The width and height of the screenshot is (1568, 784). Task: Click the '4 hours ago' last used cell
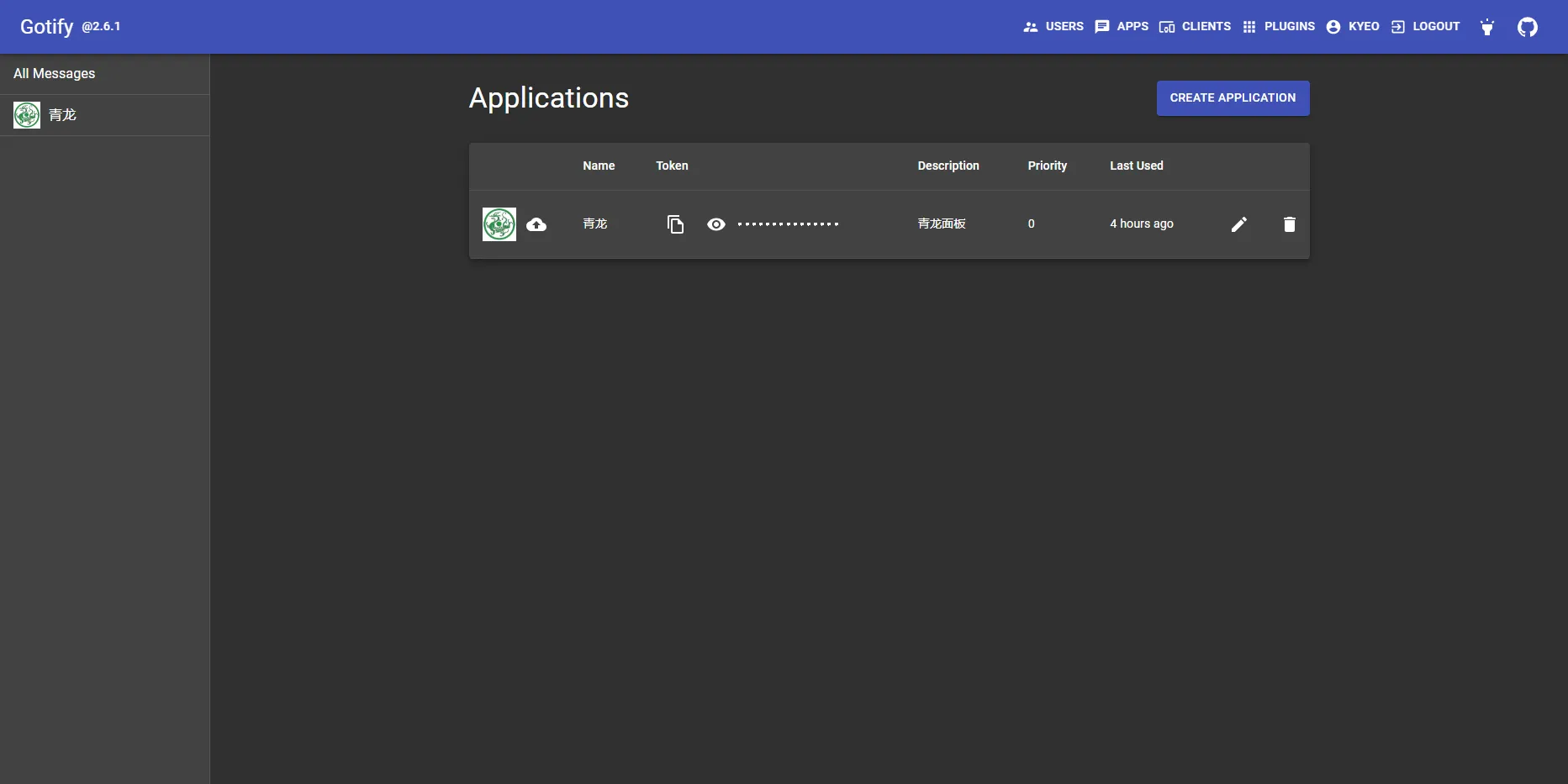pyautogui.click(x=1142, y=224)
